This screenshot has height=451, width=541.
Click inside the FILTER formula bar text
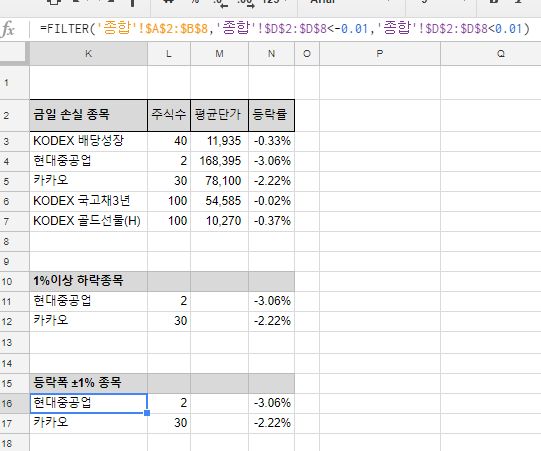[x=285, y=29]
